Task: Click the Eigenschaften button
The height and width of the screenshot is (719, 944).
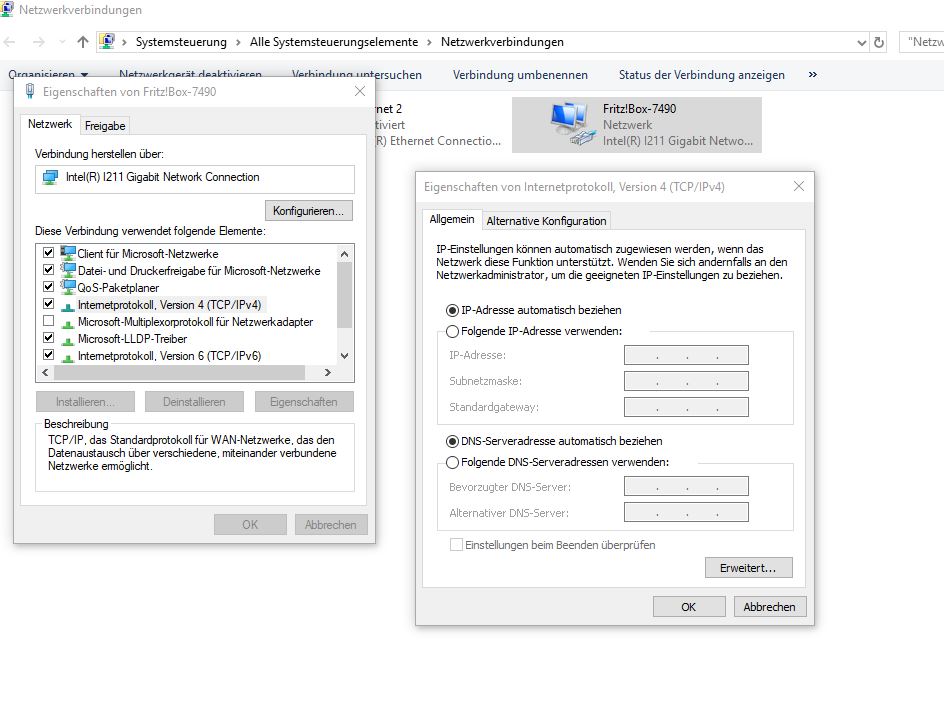Action: pos(304,402)
